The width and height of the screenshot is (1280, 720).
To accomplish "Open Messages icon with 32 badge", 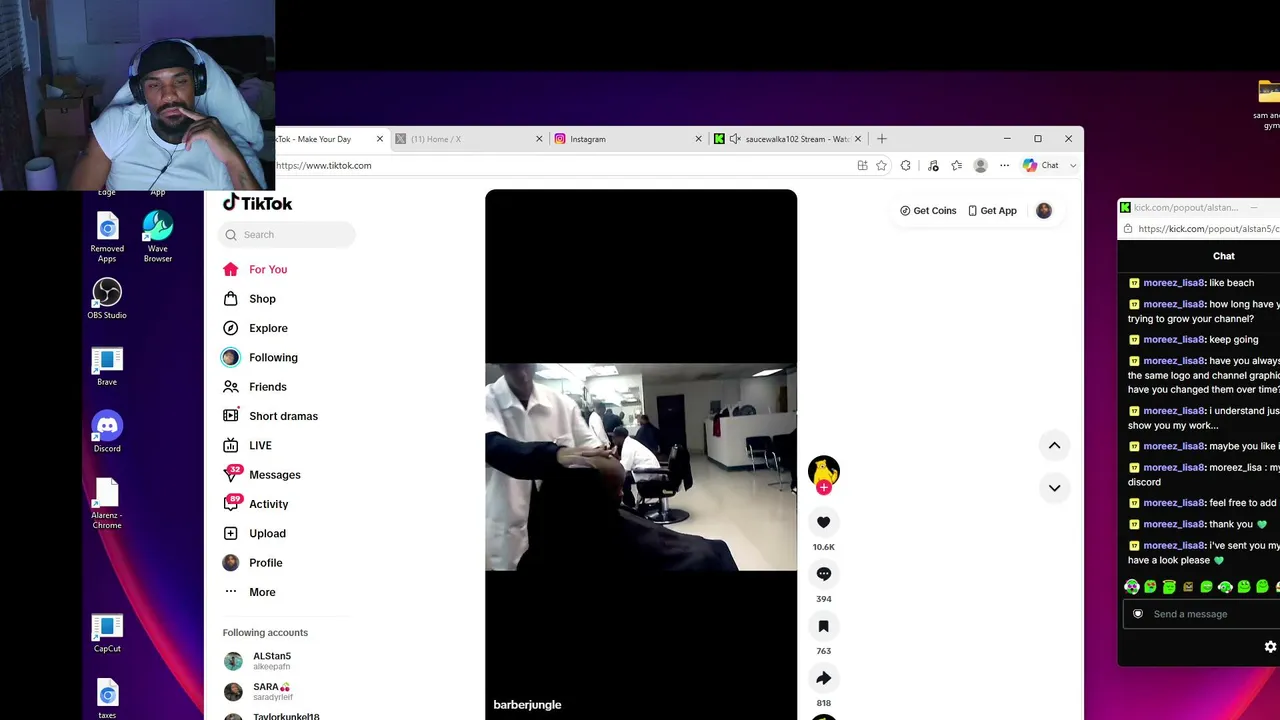I will 231,474.
